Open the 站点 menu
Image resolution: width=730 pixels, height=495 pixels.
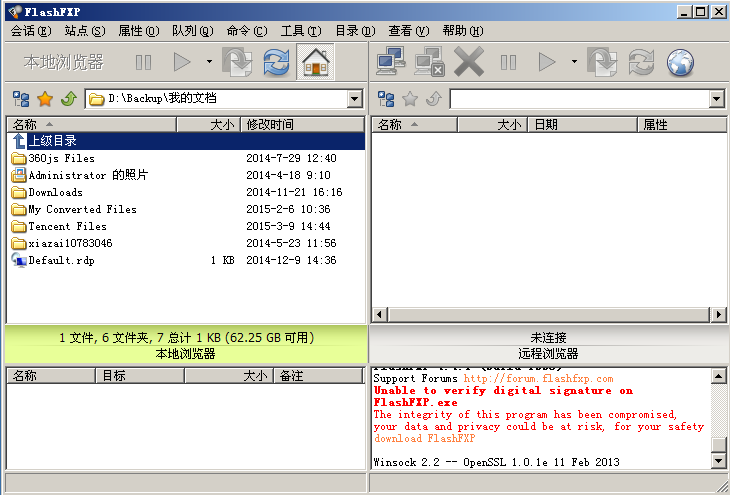pyautogui.click(x=85, y=31)
